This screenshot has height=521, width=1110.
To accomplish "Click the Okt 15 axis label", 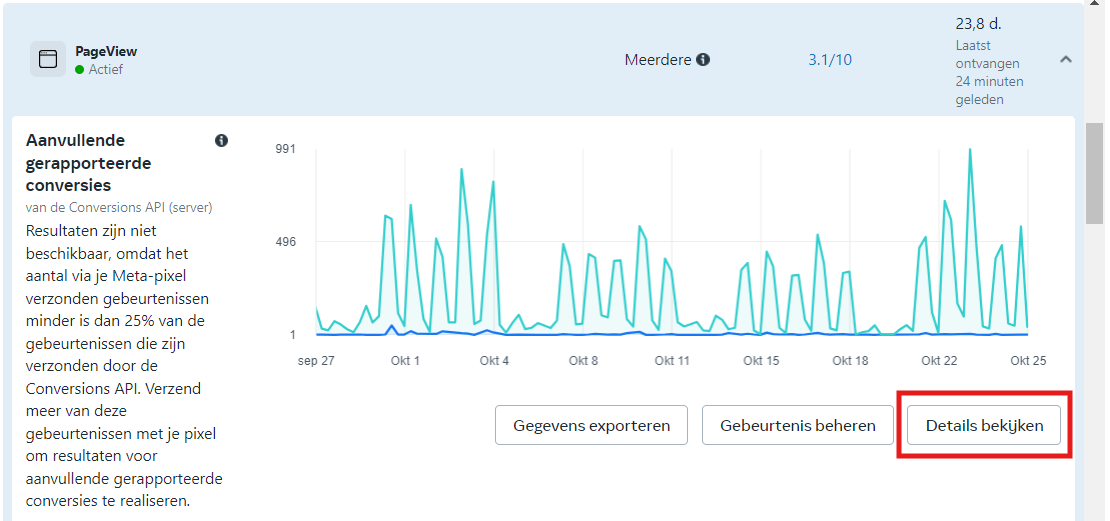I will 761,360.
